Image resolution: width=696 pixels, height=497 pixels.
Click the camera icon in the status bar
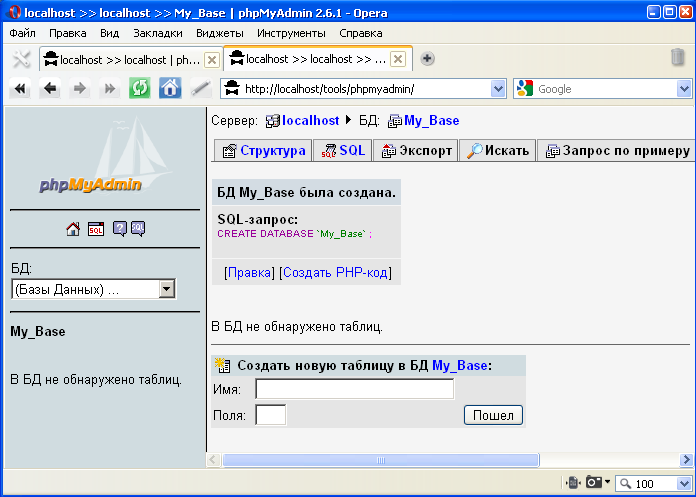click(x=594, y=481)
